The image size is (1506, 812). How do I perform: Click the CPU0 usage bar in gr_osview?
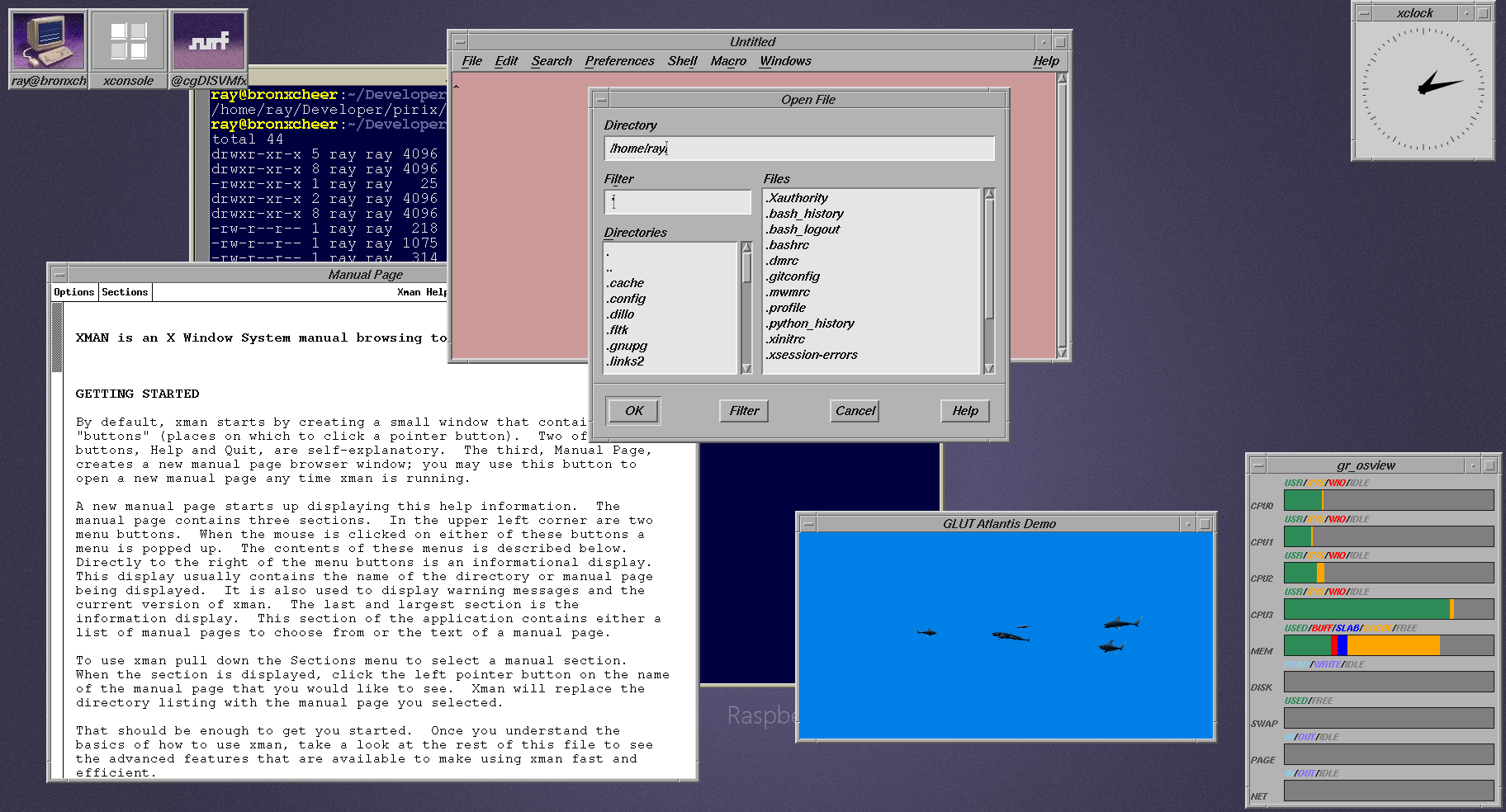pyautogui.click(x=1389, y=500)
